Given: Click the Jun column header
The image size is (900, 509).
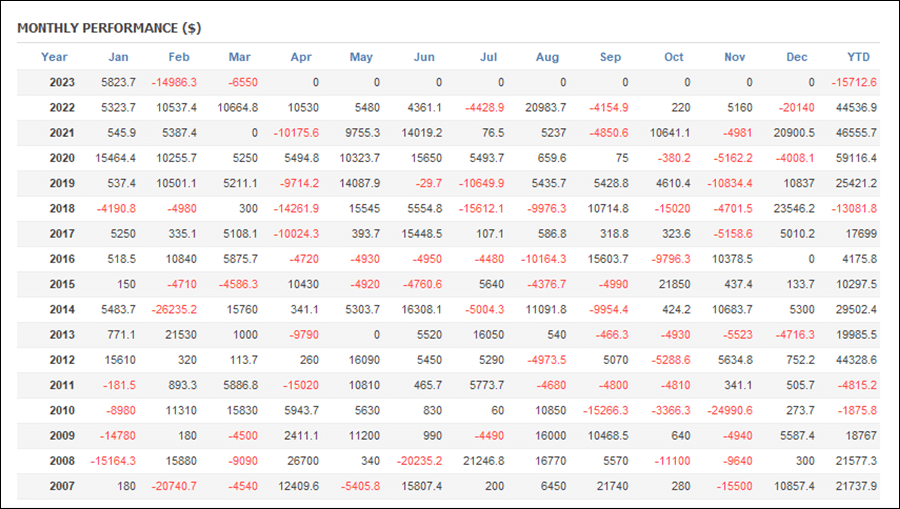Looking at the screenshot, I should click(424, 57).
